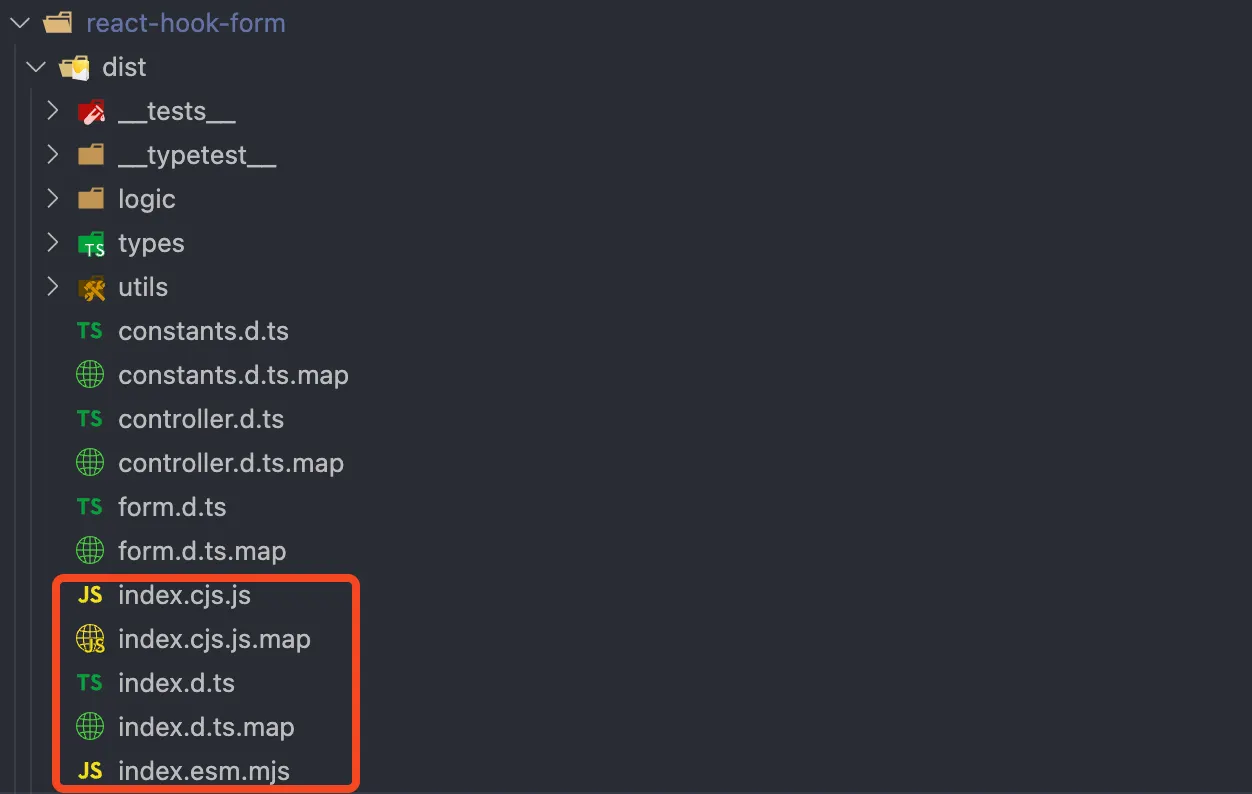Click the yellow JS icon of index.cjs.js

pos(90,596)
